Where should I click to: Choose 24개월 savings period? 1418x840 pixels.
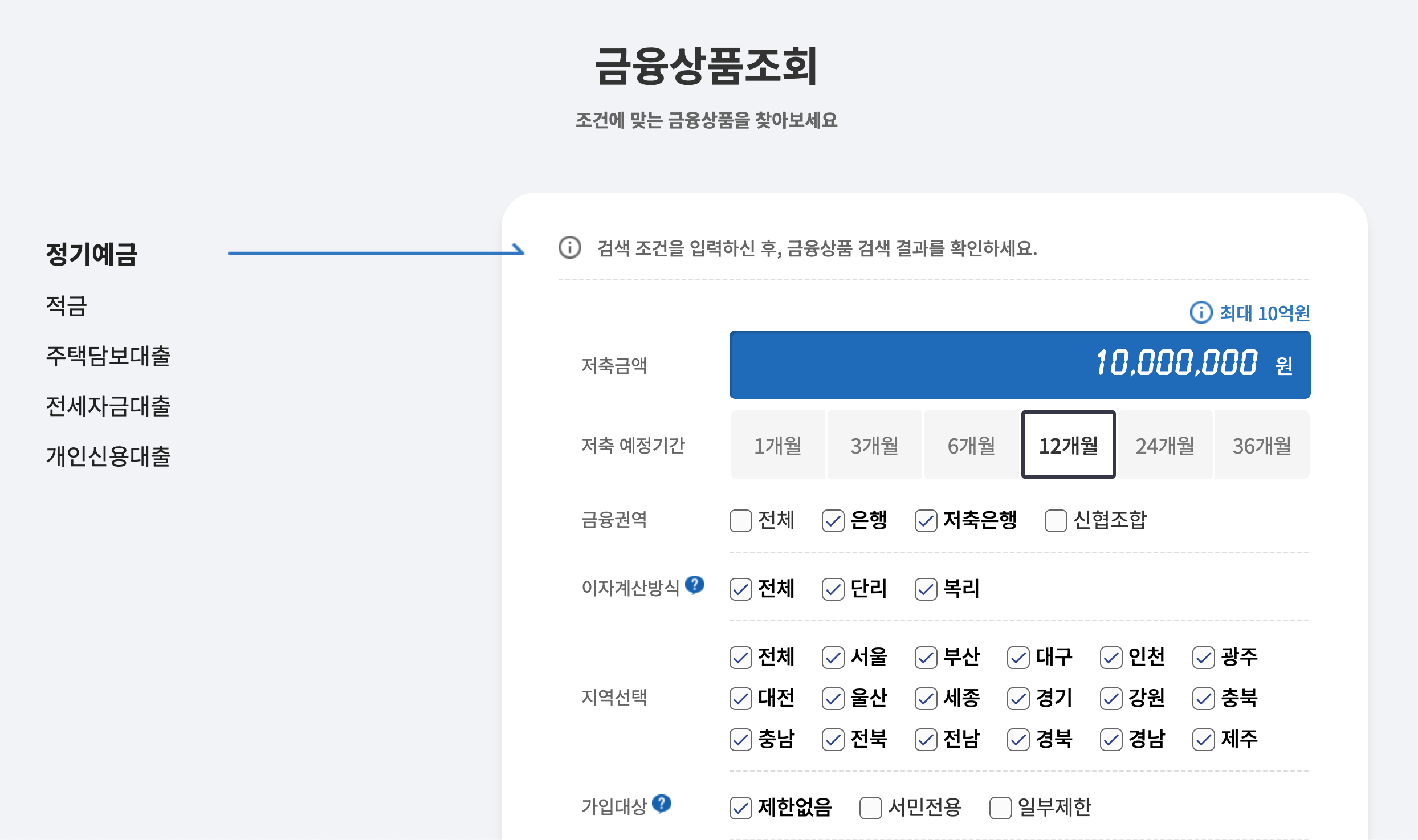1165,445
